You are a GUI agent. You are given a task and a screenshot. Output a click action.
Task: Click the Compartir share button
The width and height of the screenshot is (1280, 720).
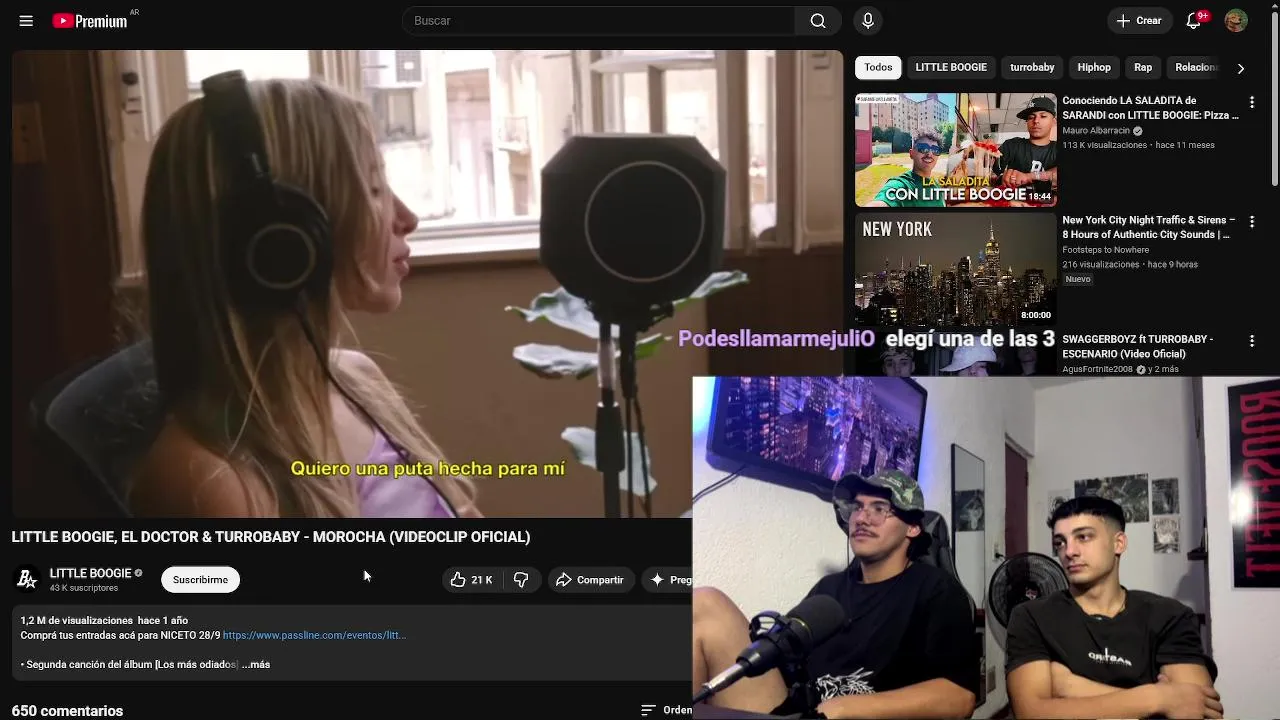tap(590, 580)
